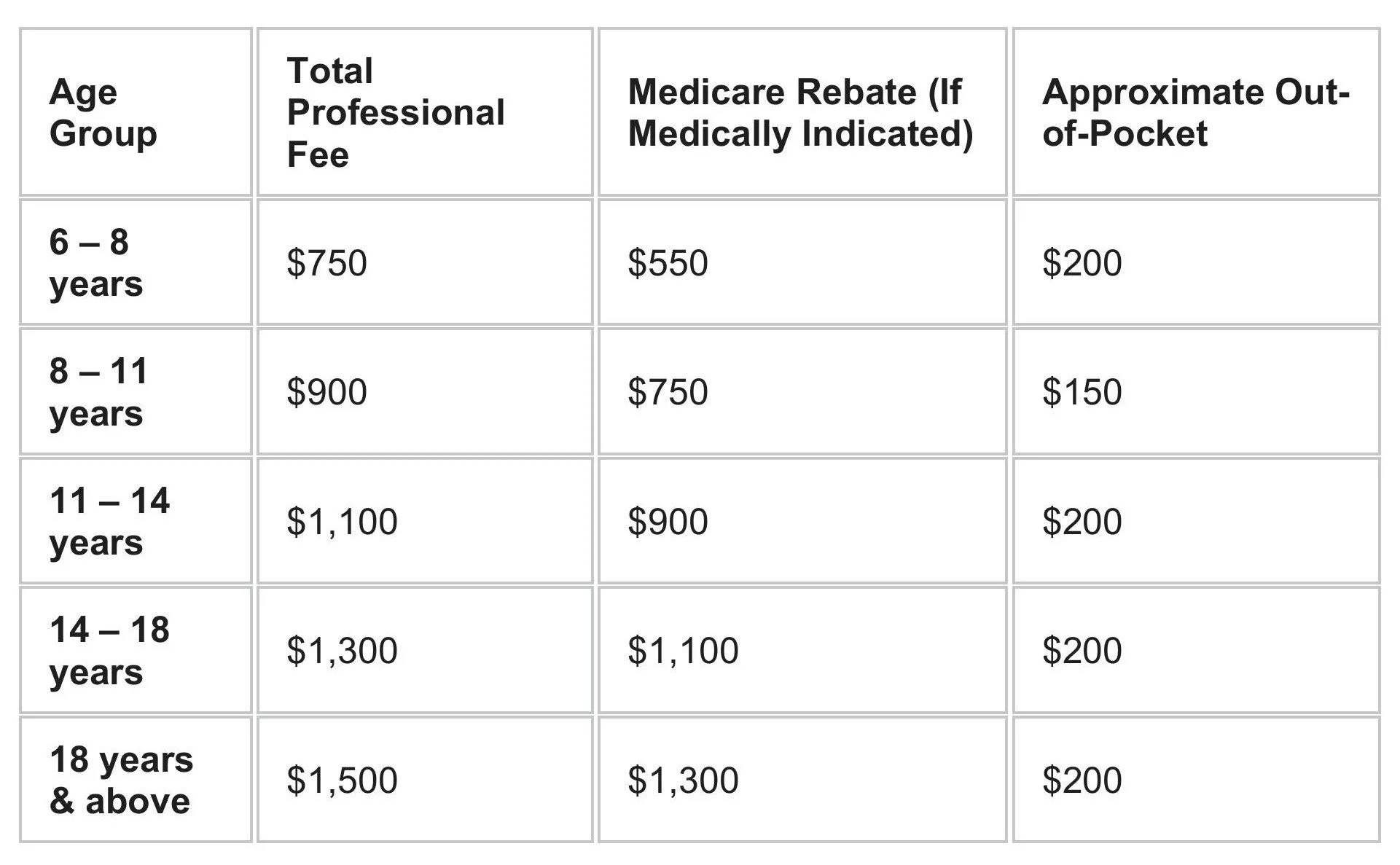Click the $1,300 total professional fee cell
1400x865 pixels.
click(x=342, y=651)
